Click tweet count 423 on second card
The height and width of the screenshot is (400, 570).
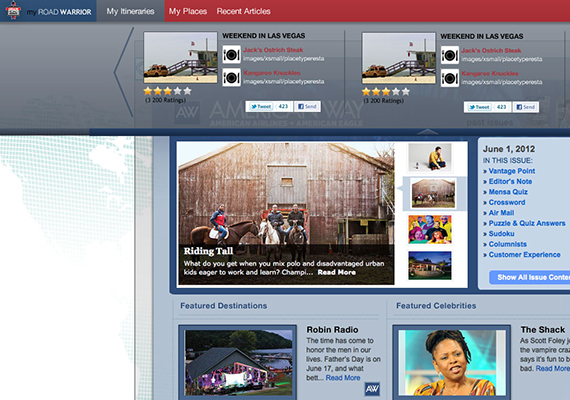click(502, 107)
